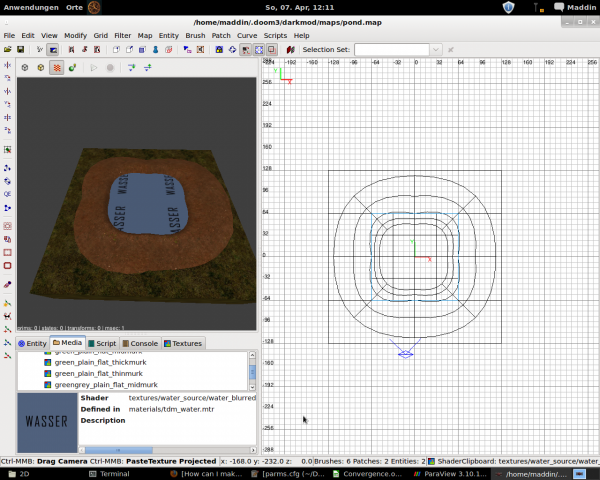The width and height of the screenshot is (600, 480).
Task: Switch to the Script tab
Action: [x=102, y=343]
